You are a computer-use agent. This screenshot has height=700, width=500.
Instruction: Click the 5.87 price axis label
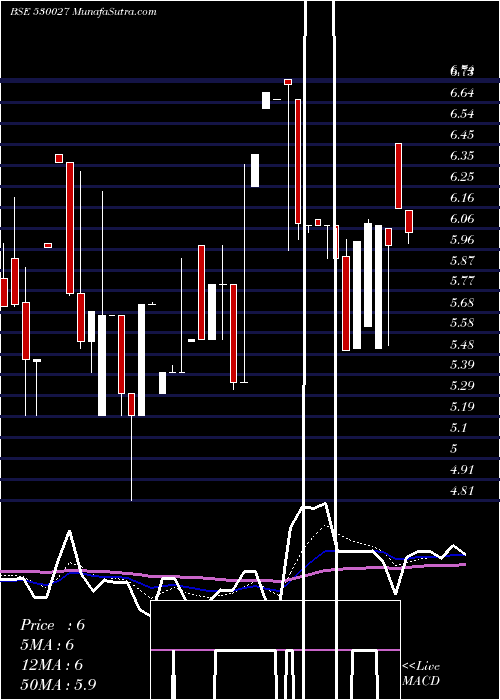click(462, 261)
